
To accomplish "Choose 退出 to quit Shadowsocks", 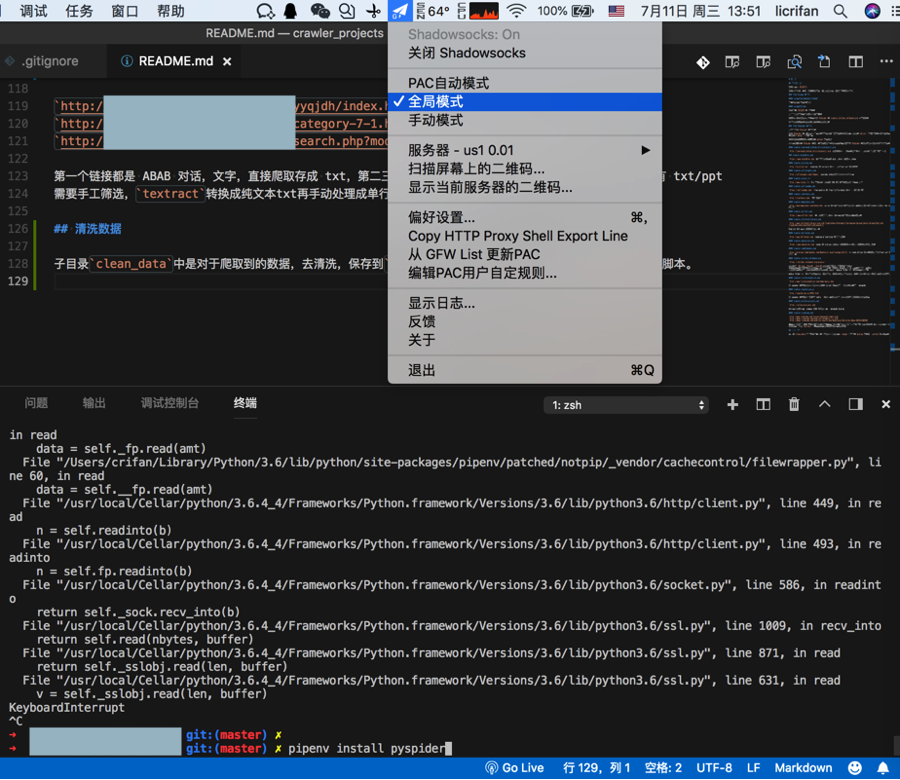I will coord(525,370).
